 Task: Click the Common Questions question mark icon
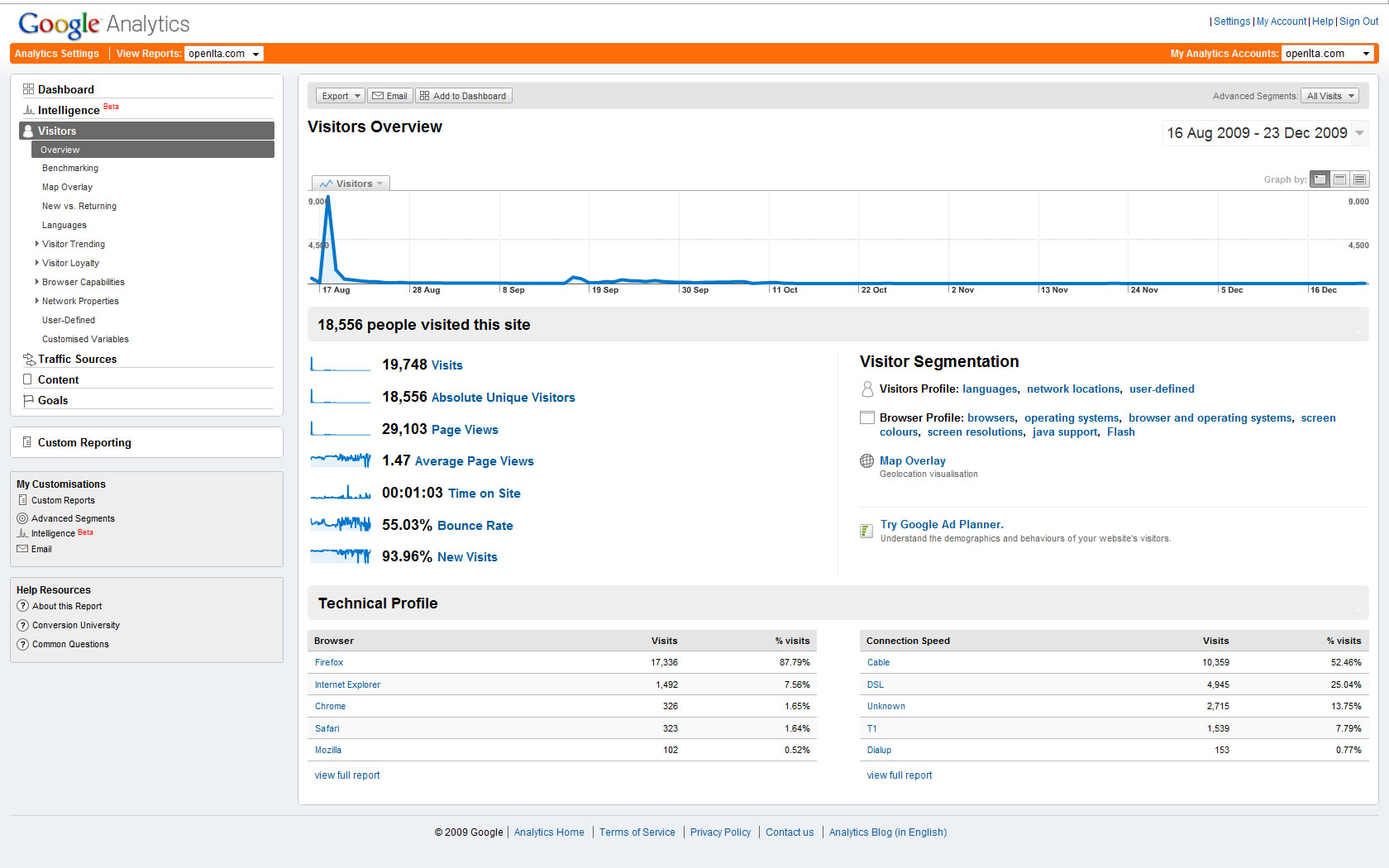(23, 644)
